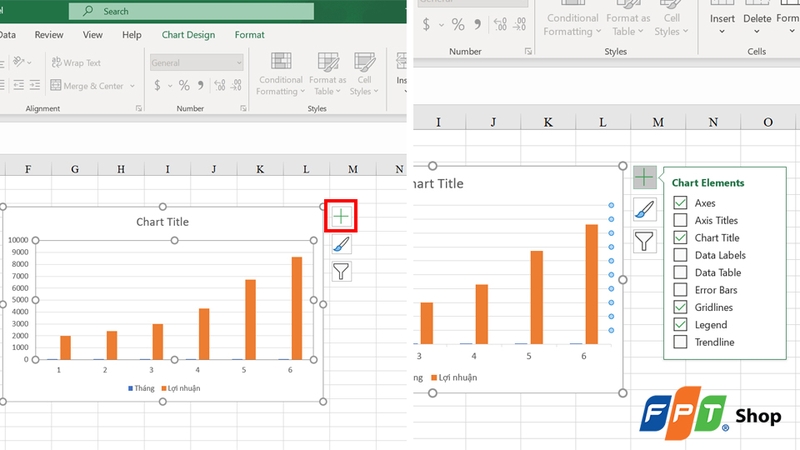Expand the Insert cells dropdown arrow
The width and height of the screenshot is (800, 450).
[722, 32]
